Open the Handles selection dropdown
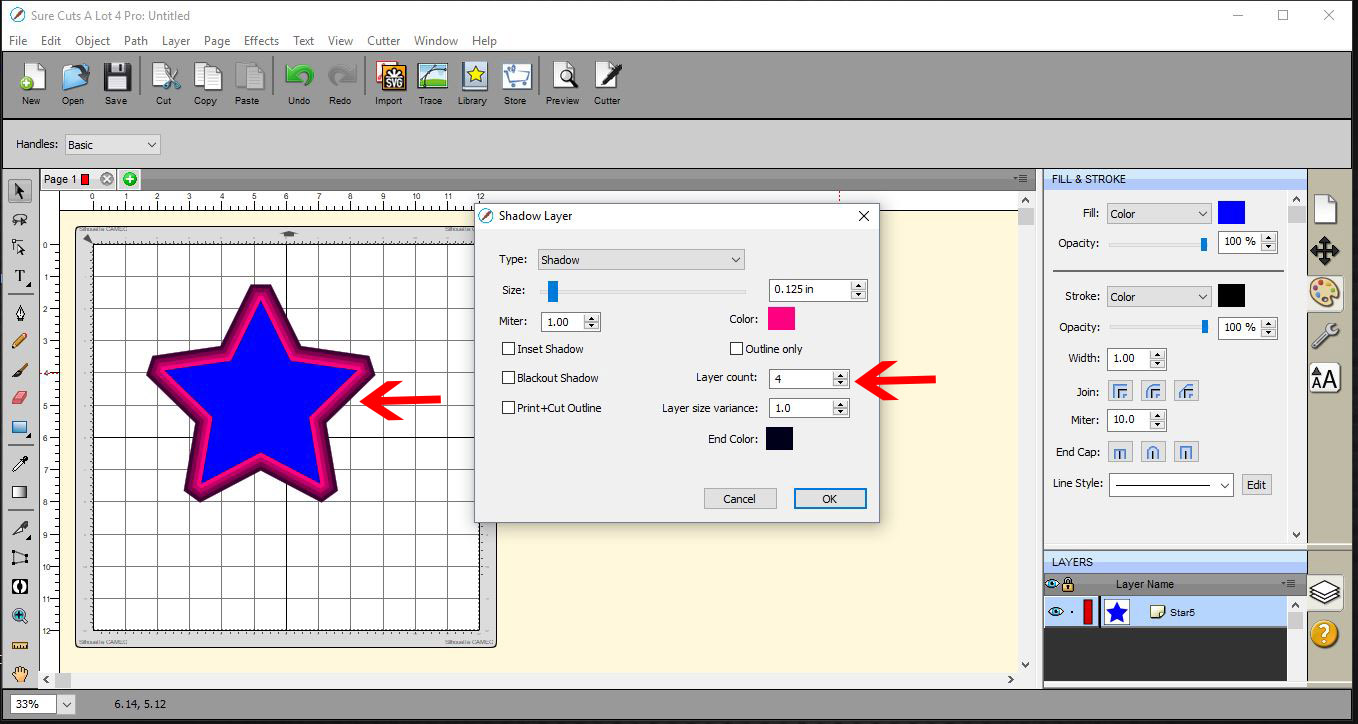Viewport: 1358px width, 724px height. point(112,144)
